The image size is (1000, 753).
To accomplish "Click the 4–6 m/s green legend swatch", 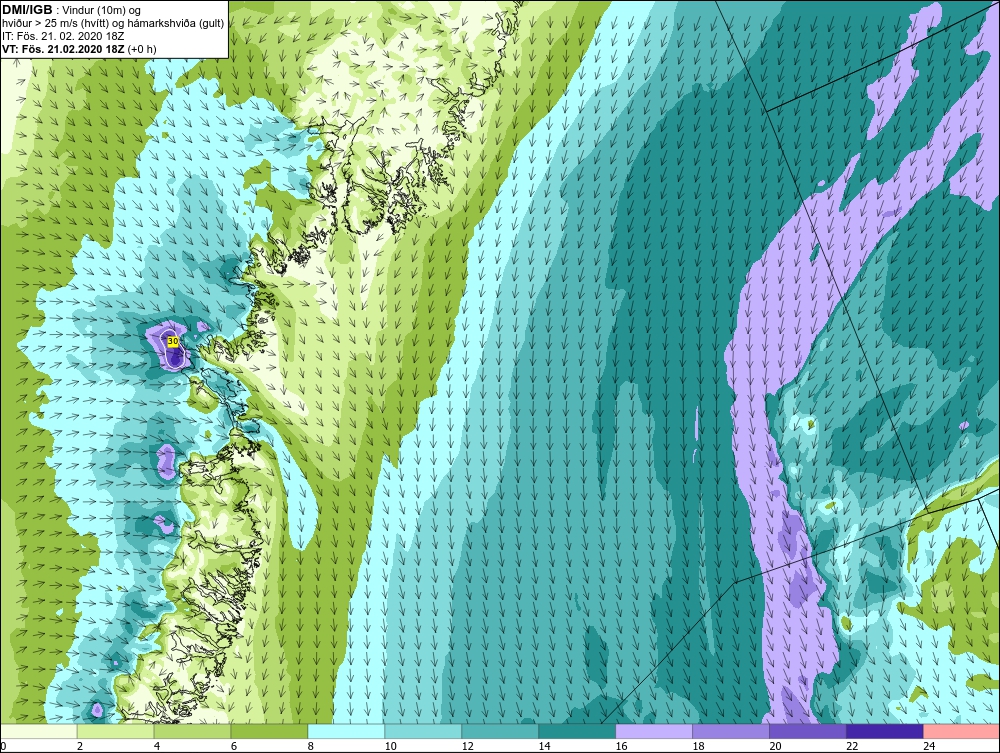I will click(193, 731).
